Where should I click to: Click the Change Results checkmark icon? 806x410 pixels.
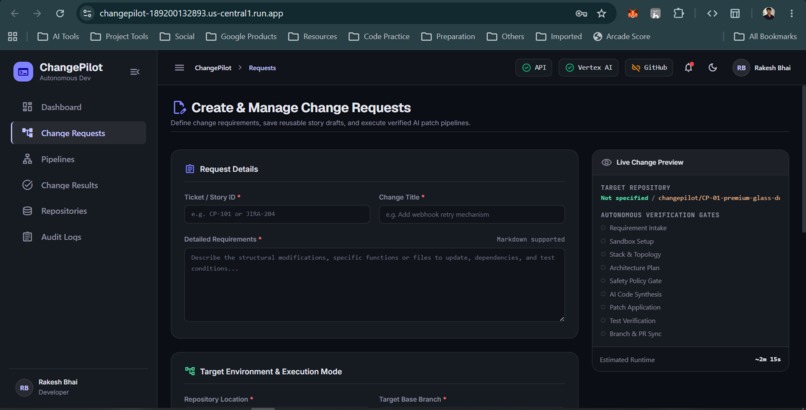click(x=27, y=185)
